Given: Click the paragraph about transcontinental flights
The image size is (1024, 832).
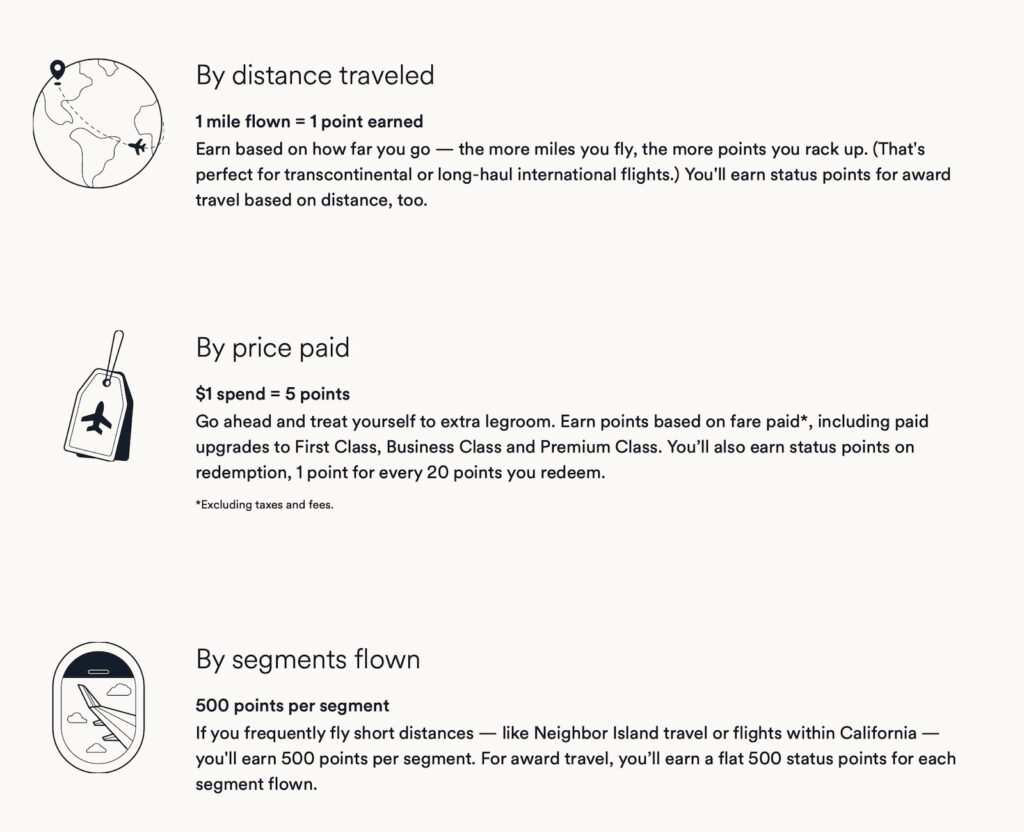Looking at the screenshot, I should [573, 174].
